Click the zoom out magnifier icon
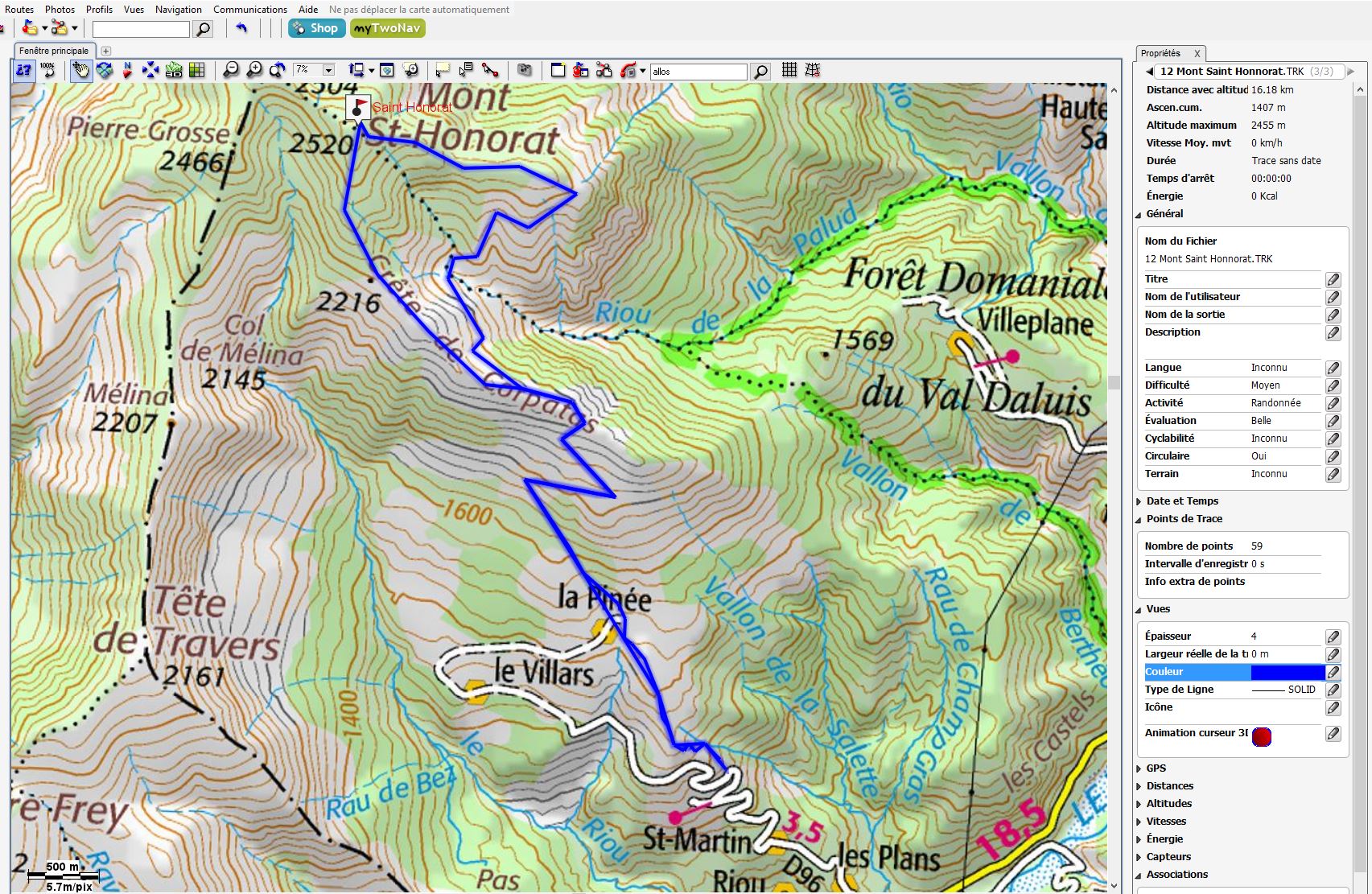This screenshot has height=894, width=1372. (x=231, y=71)
